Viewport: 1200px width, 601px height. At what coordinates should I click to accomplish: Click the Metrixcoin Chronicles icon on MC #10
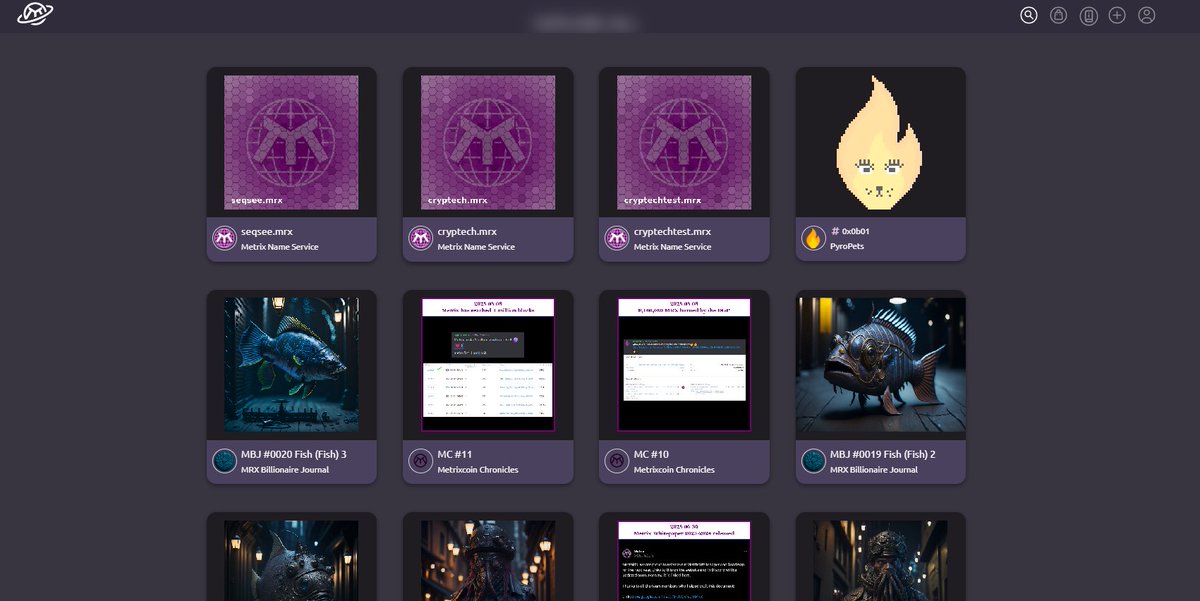coord(615,460)
